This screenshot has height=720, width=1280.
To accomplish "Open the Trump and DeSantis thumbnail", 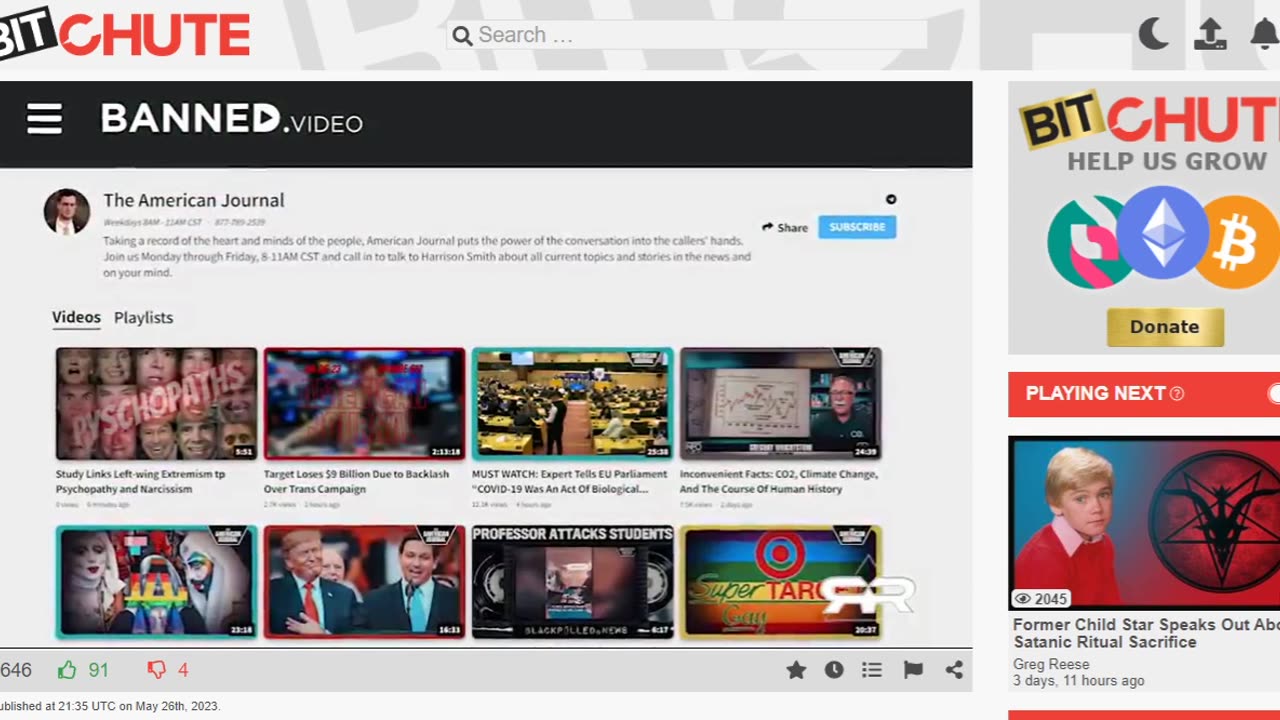I will [x=364, y=582].
